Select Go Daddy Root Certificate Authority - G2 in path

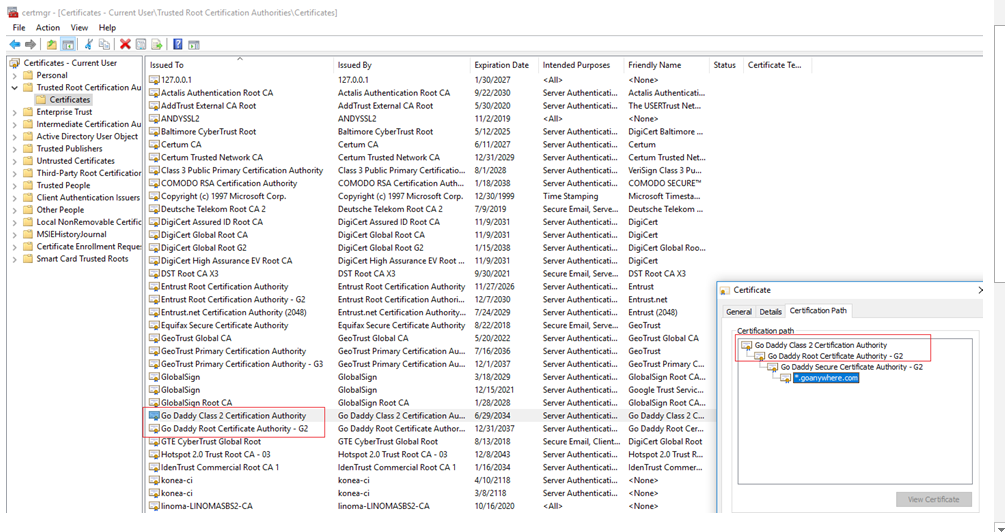pos(835,356)
